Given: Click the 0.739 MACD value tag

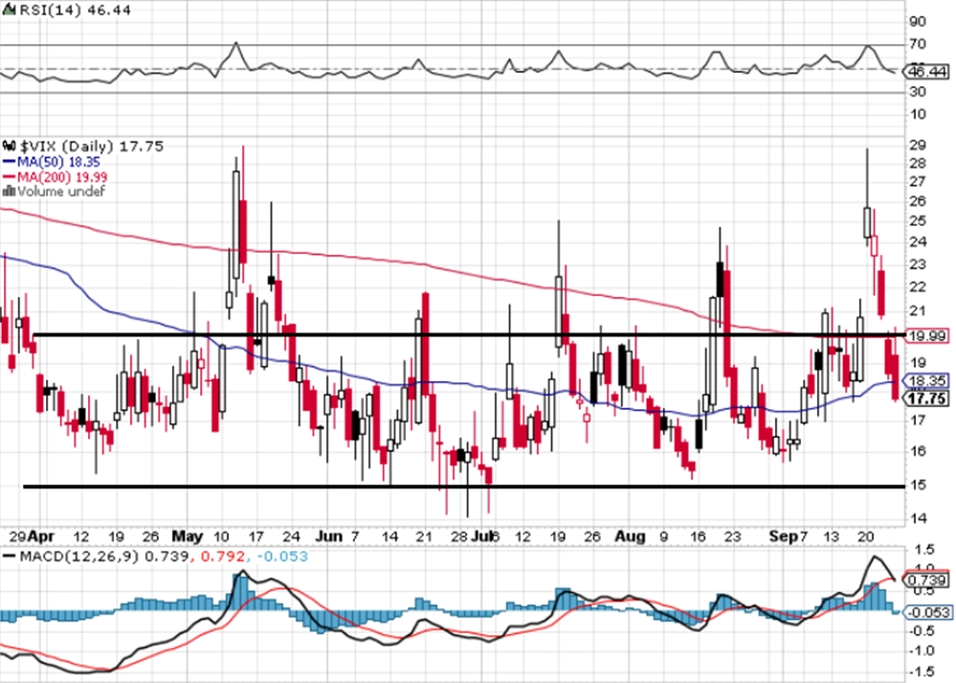Looking at the screenshot, I should point(927,581).
